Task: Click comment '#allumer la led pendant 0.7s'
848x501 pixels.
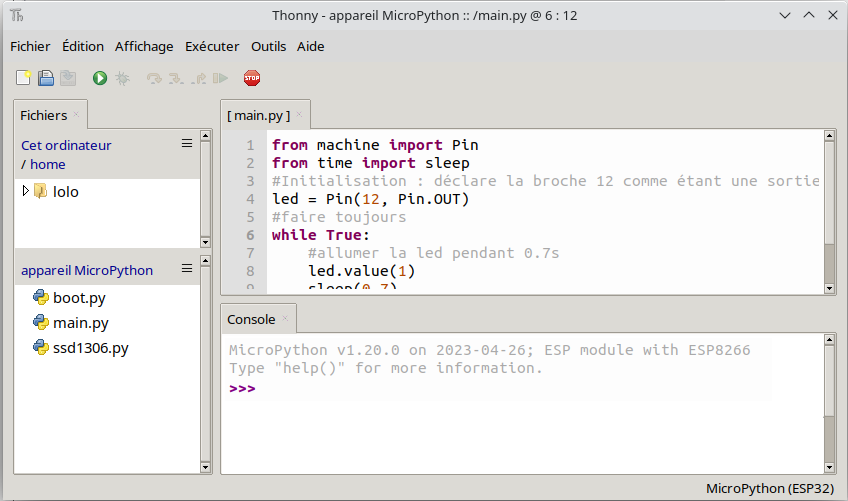Action: [434, 253]
